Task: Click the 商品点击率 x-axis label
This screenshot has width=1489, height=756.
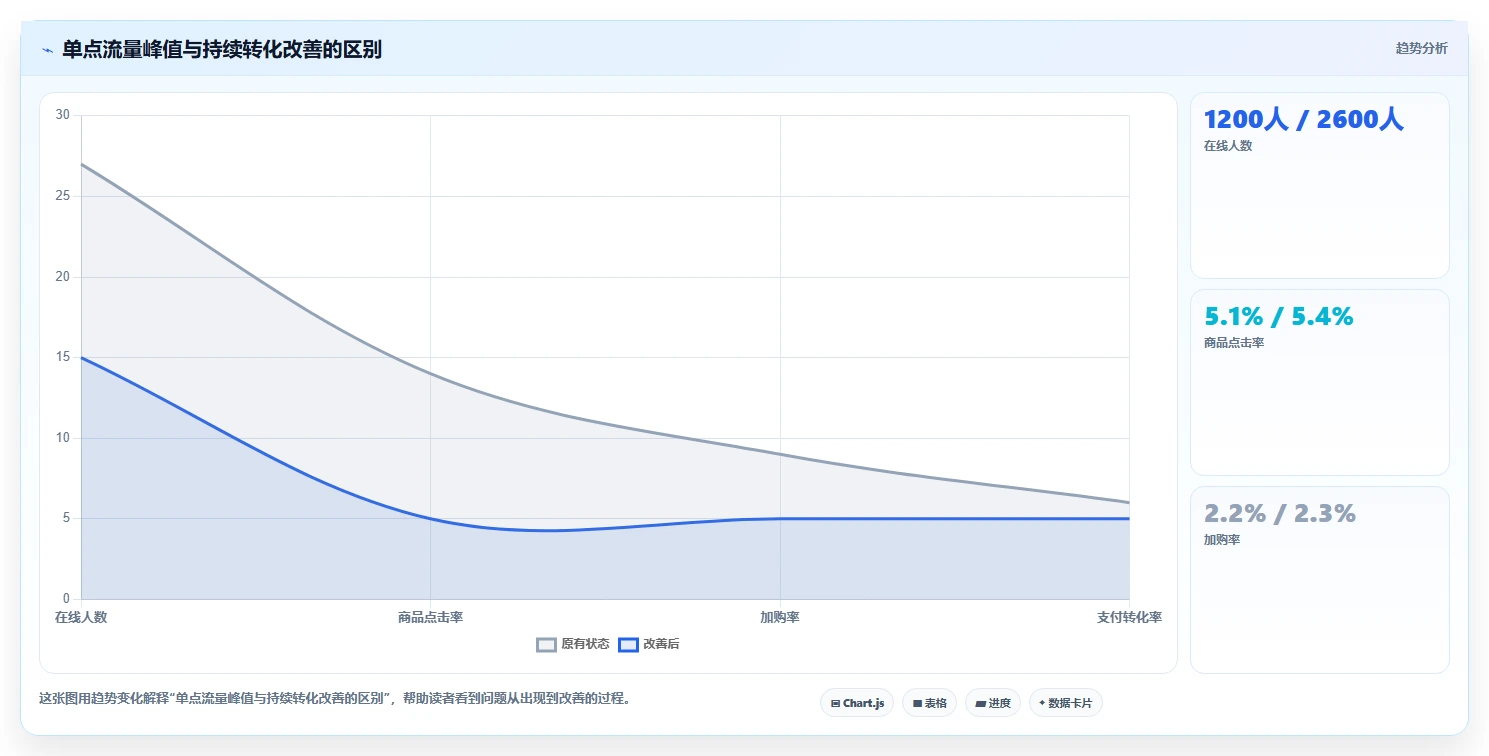Action: [430, 617]
